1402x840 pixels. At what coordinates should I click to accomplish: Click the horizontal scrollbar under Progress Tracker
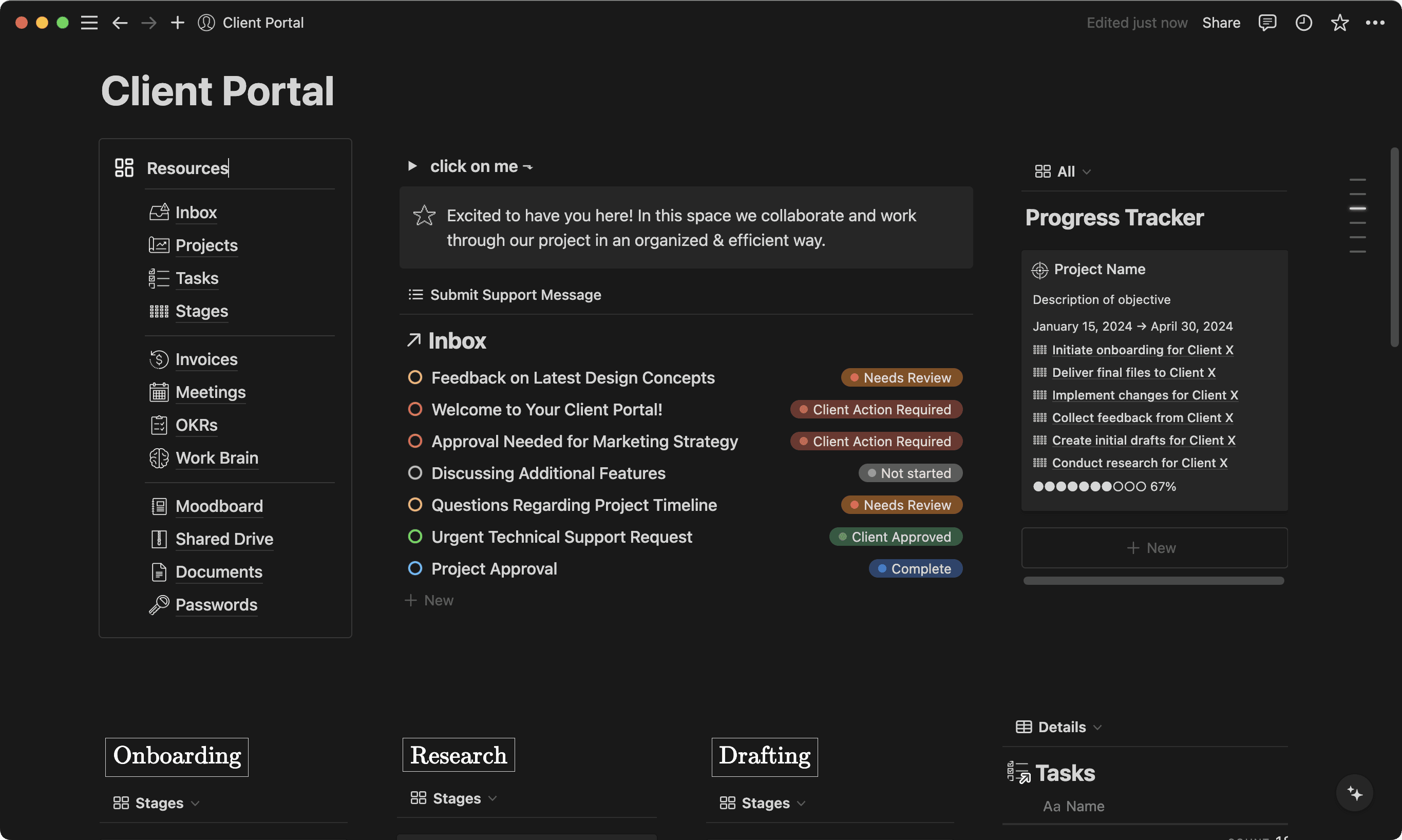(1153, 581)
